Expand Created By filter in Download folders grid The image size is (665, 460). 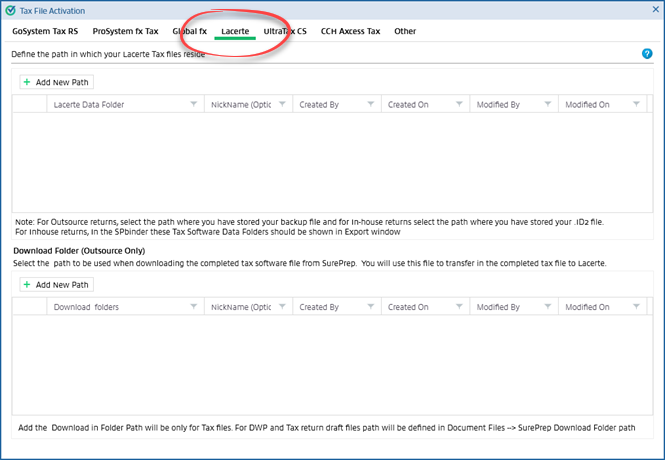click(x=371, y=308)
